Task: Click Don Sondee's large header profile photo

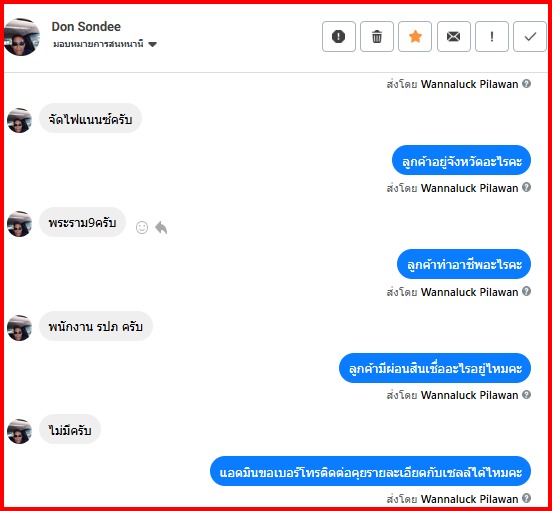Action: (22, 37)
